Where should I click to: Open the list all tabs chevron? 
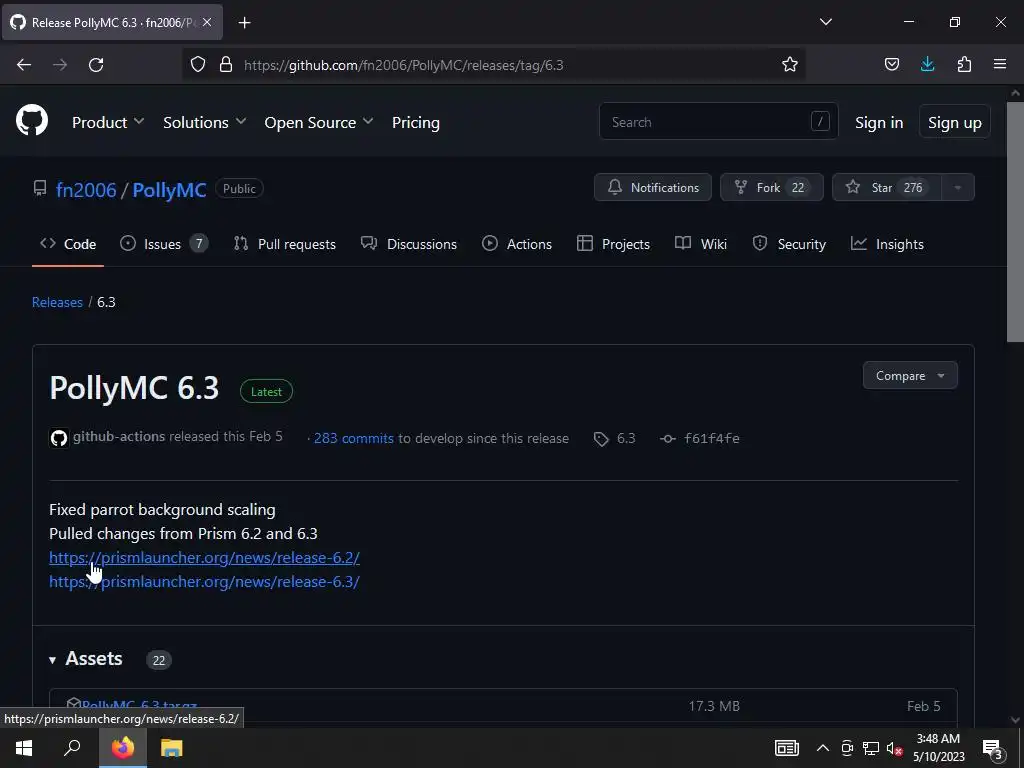click(x=825, y=22)
